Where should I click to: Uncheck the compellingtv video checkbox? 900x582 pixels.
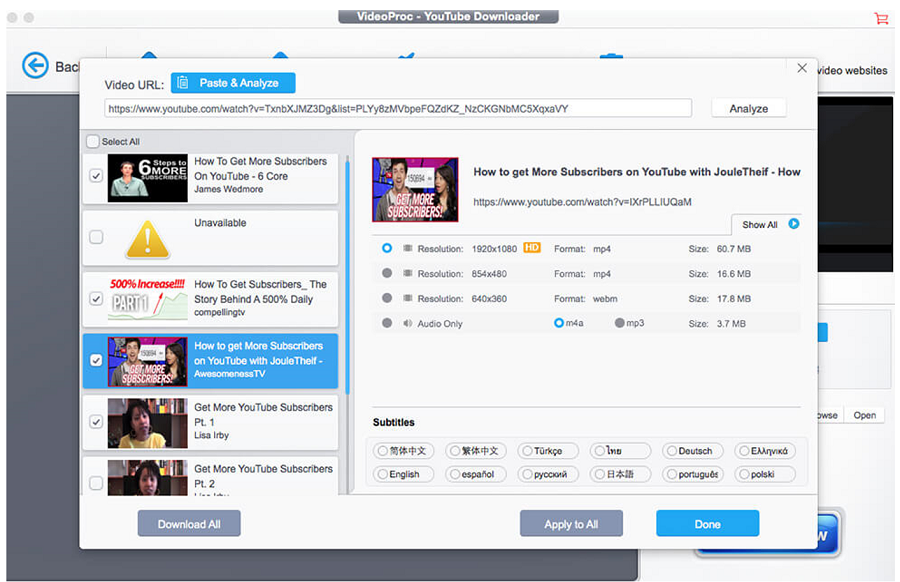pos(96,298)
